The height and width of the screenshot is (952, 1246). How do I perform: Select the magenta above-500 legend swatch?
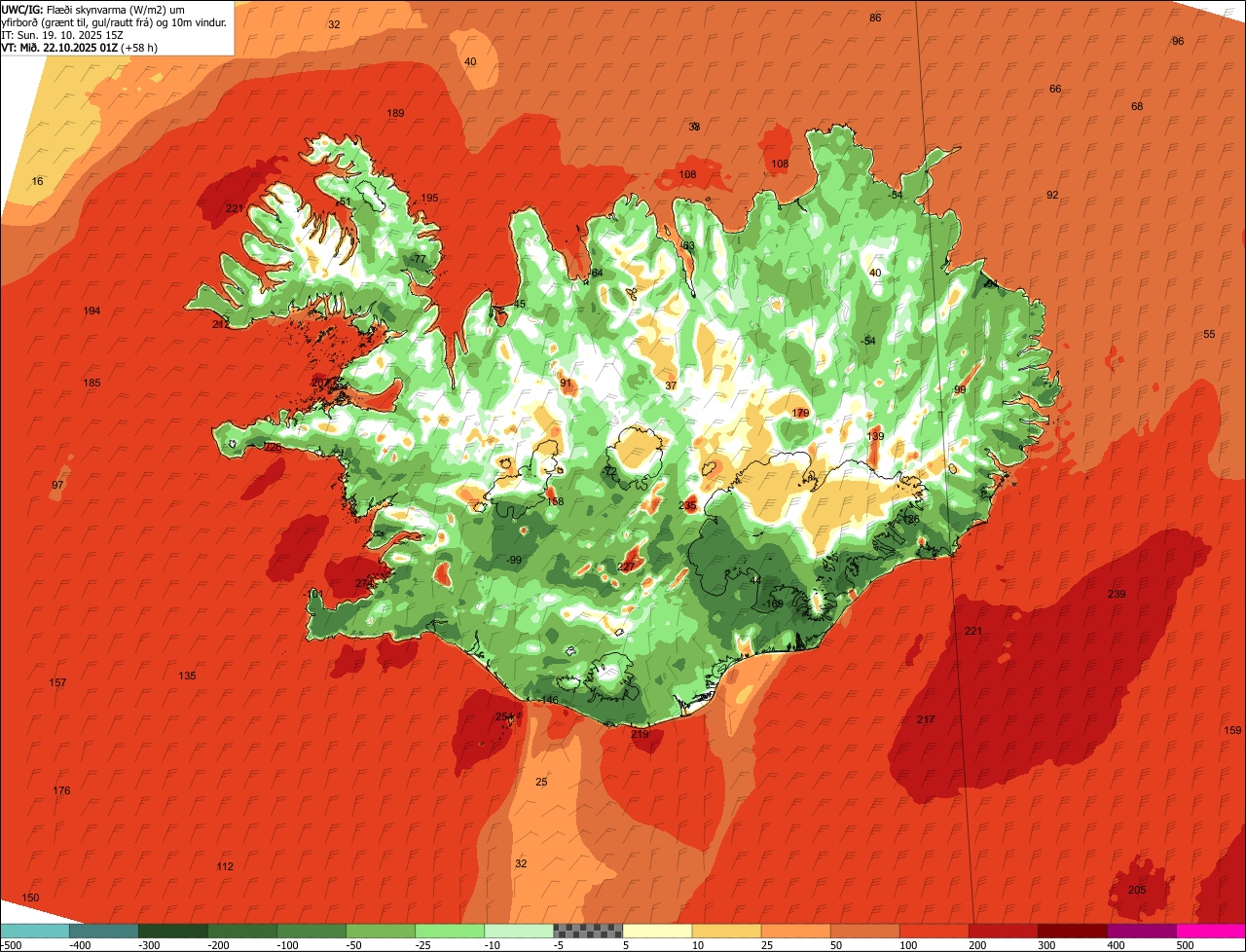(1210, 931)
